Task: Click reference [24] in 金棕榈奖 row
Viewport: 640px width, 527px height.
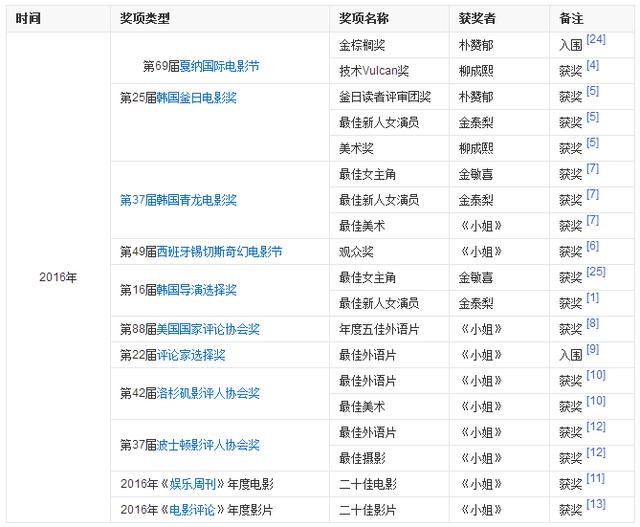Action: pos(596,39)
